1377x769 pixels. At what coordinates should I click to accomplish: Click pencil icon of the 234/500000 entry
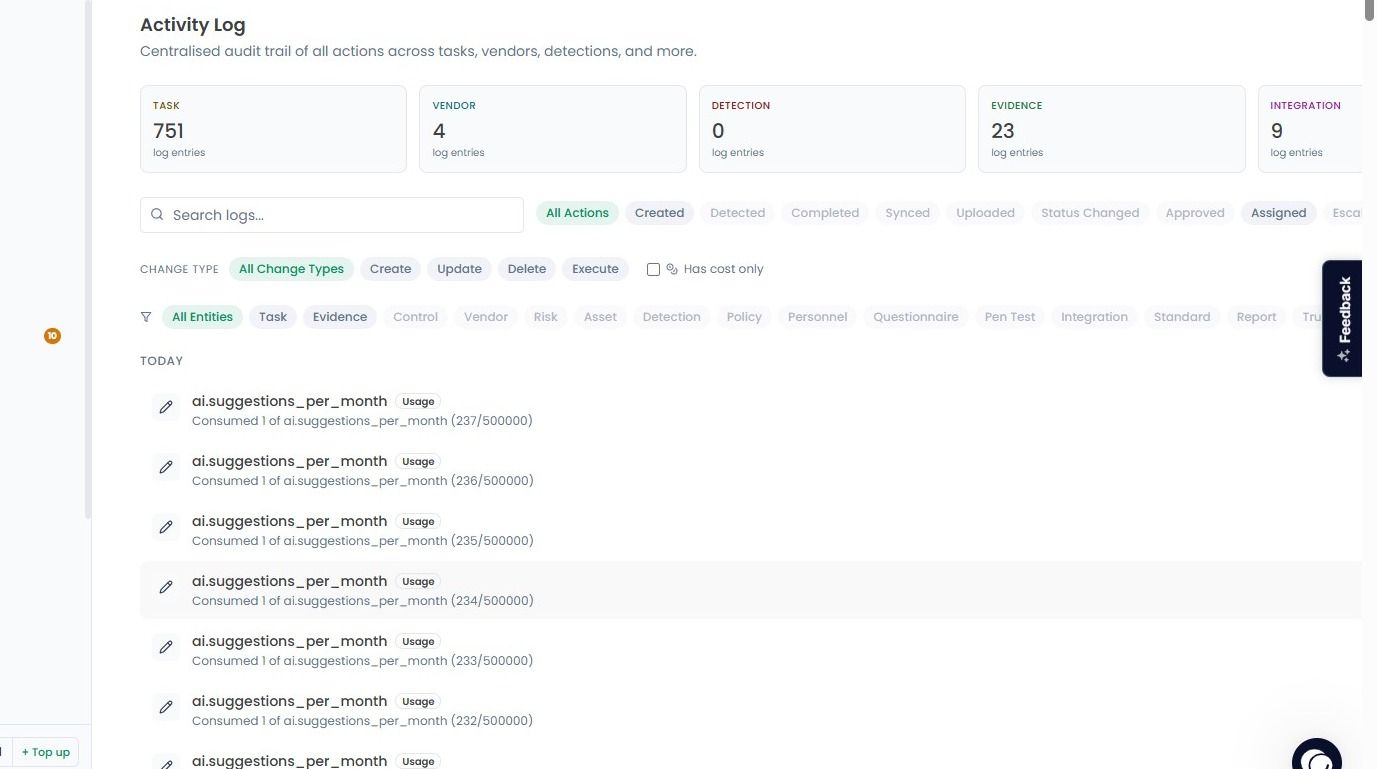point(166,587)
